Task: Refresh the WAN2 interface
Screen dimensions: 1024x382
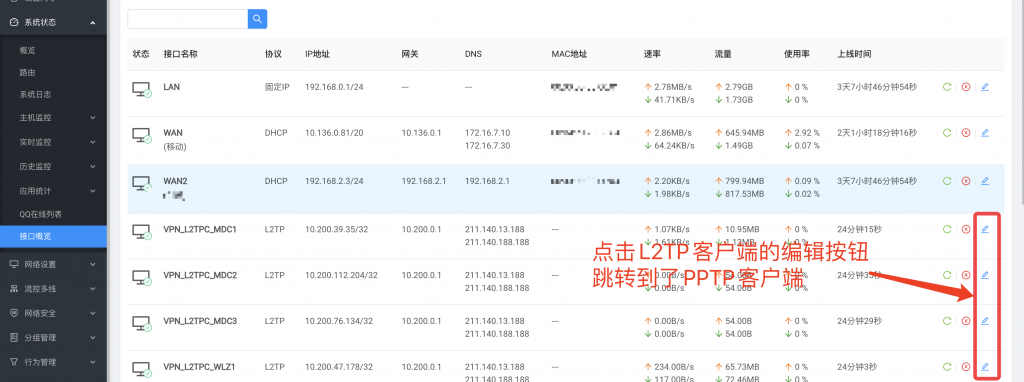Action: 946,181
